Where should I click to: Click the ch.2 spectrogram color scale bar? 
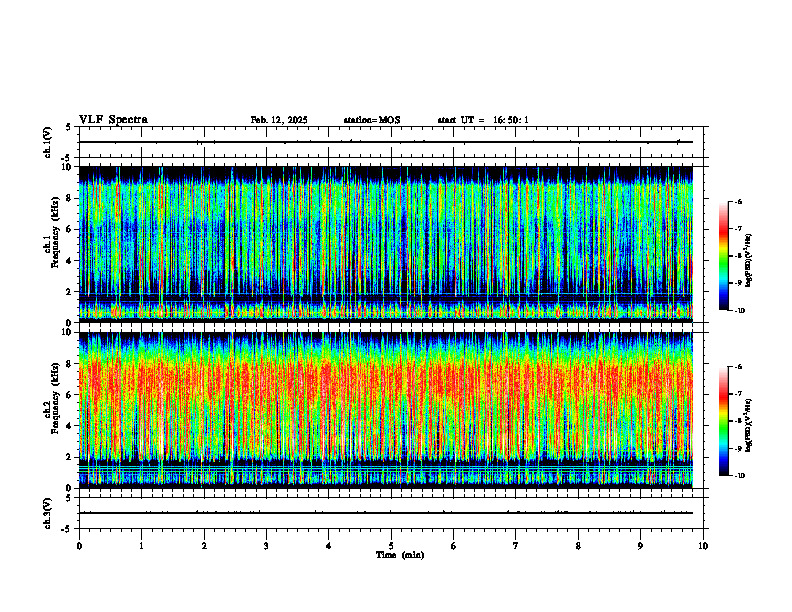point(723,421)
